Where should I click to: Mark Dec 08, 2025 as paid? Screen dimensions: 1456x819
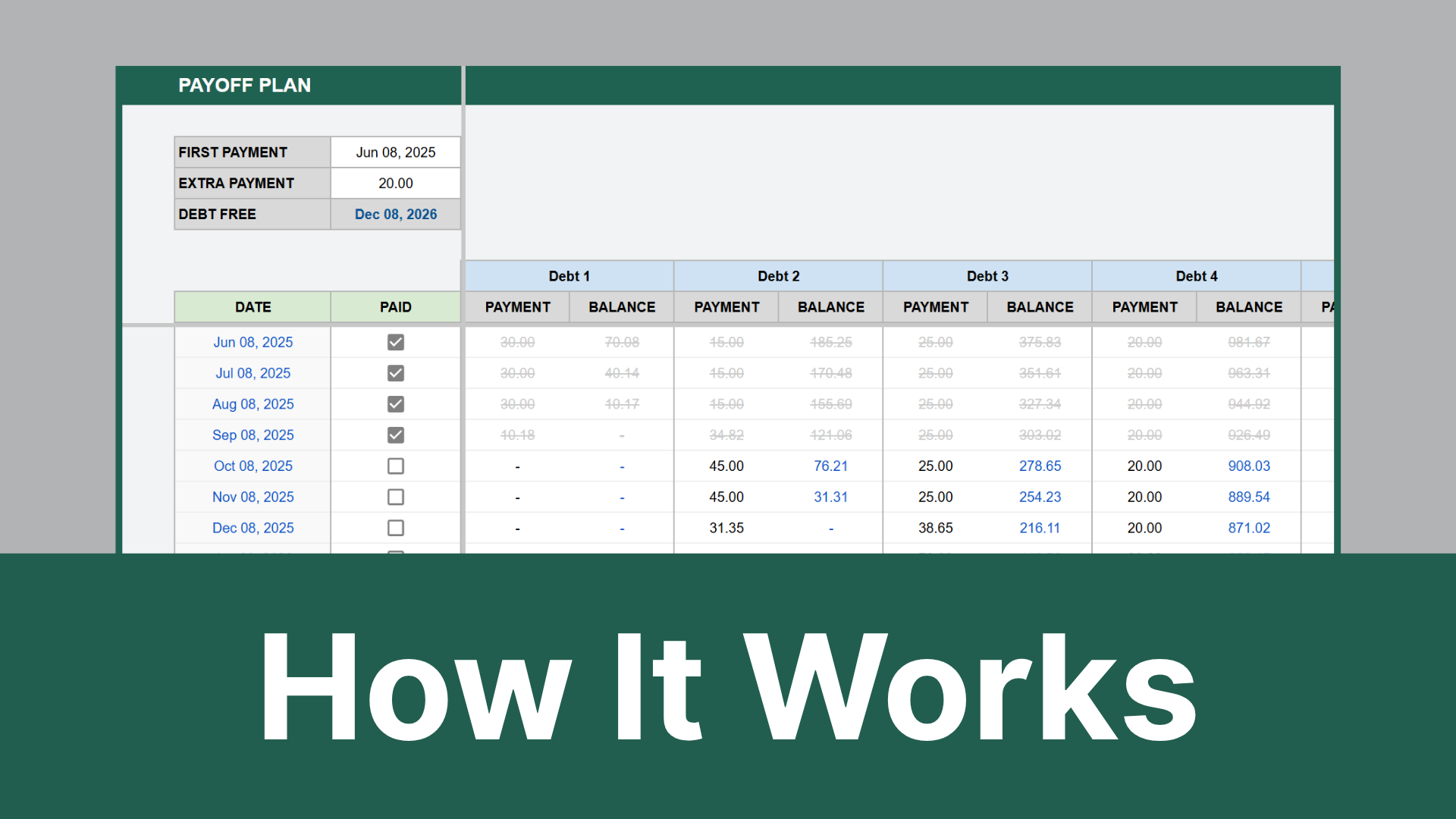point(395,528)
